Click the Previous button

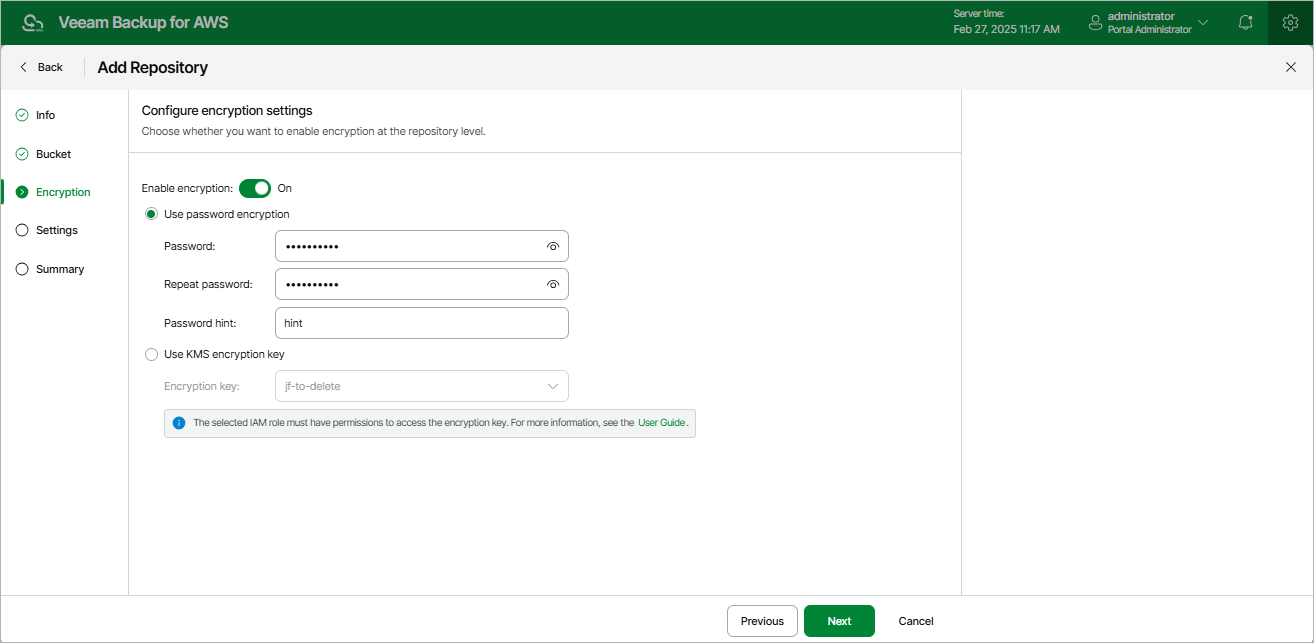pyautogui.click(x=762, y=621)
